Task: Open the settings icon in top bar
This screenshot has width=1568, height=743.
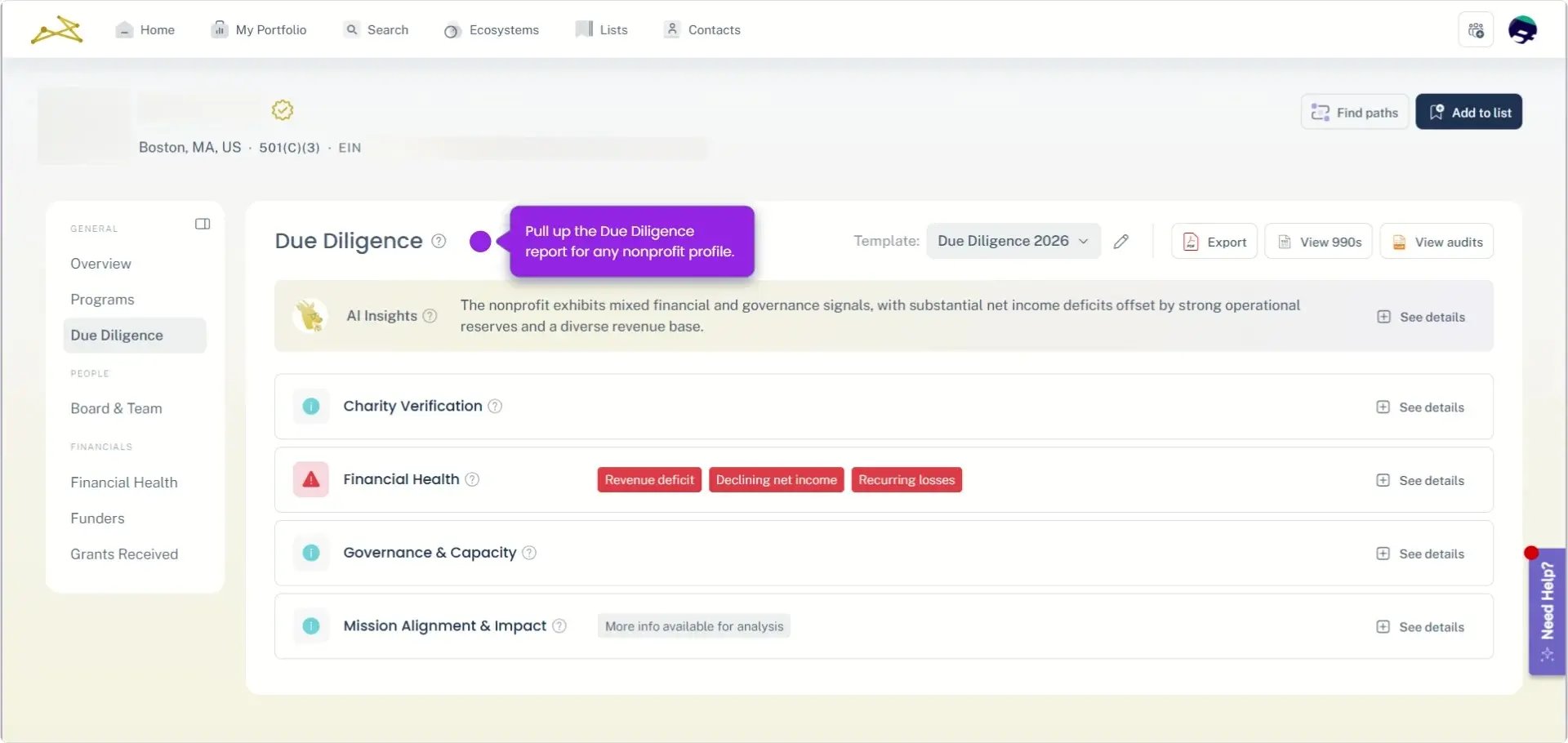Action: [x=1476, y=30]
